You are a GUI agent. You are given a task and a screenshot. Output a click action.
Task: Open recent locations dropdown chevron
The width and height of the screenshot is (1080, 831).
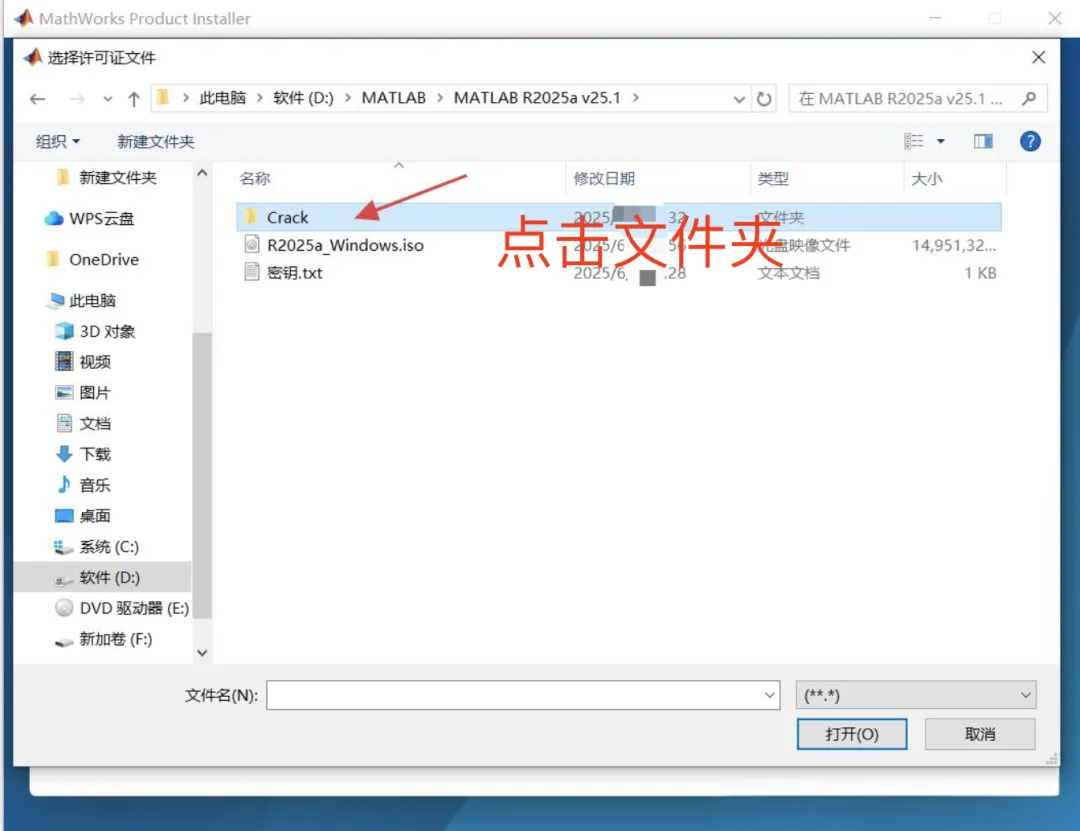107,99
